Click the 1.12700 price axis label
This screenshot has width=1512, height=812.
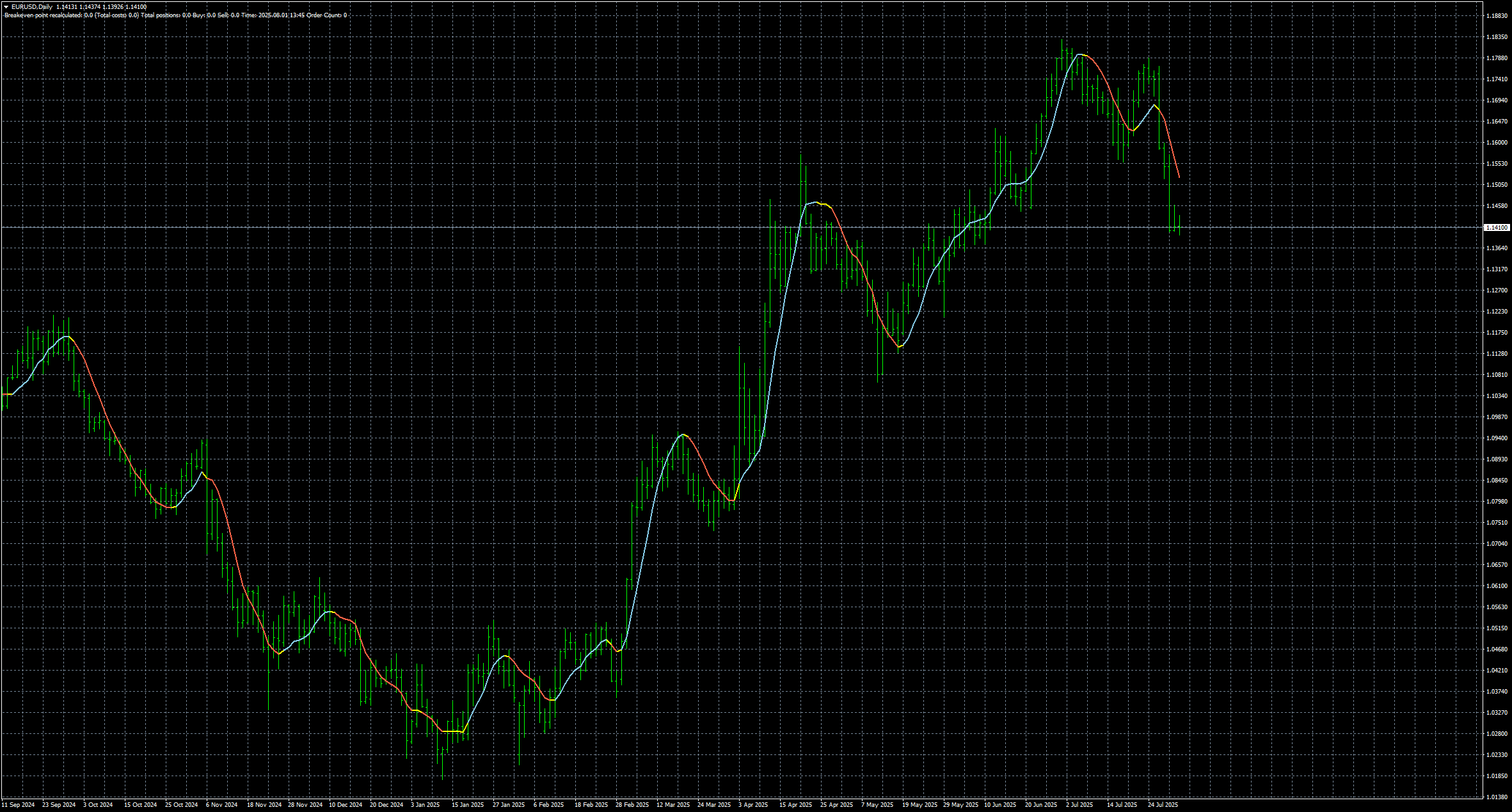click(x=1497, y=291)
